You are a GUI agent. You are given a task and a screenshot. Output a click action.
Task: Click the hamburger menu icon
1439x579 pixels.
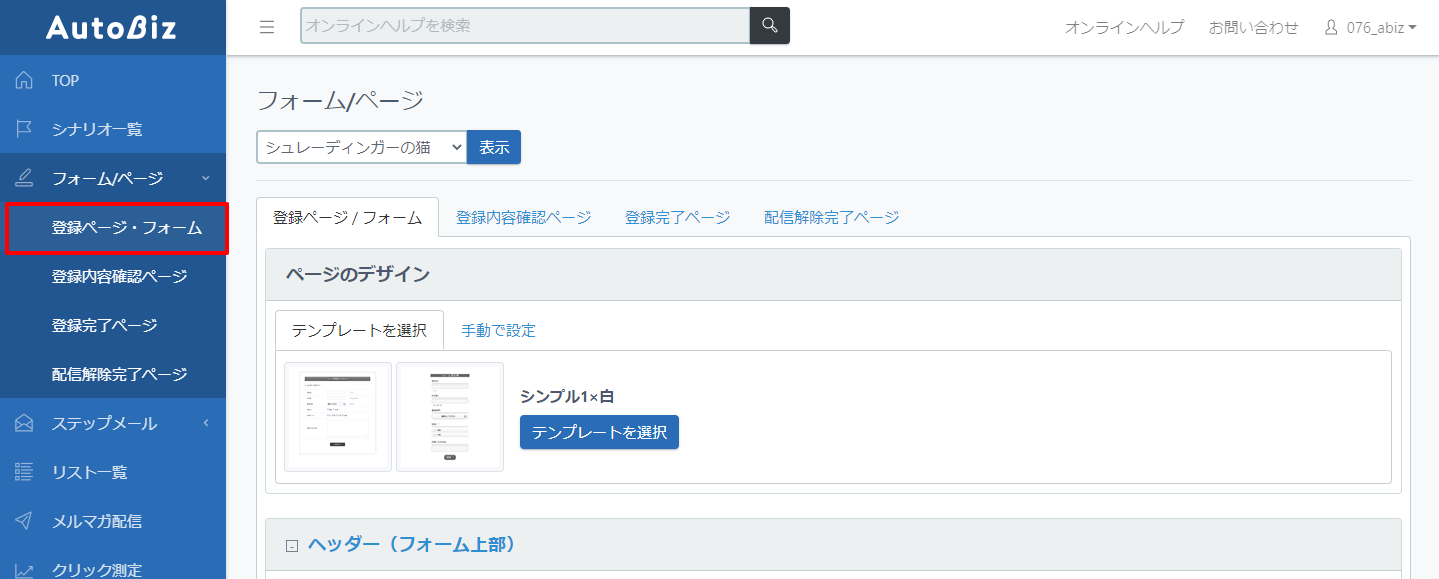pyautogui.click(x=267, y=27)
